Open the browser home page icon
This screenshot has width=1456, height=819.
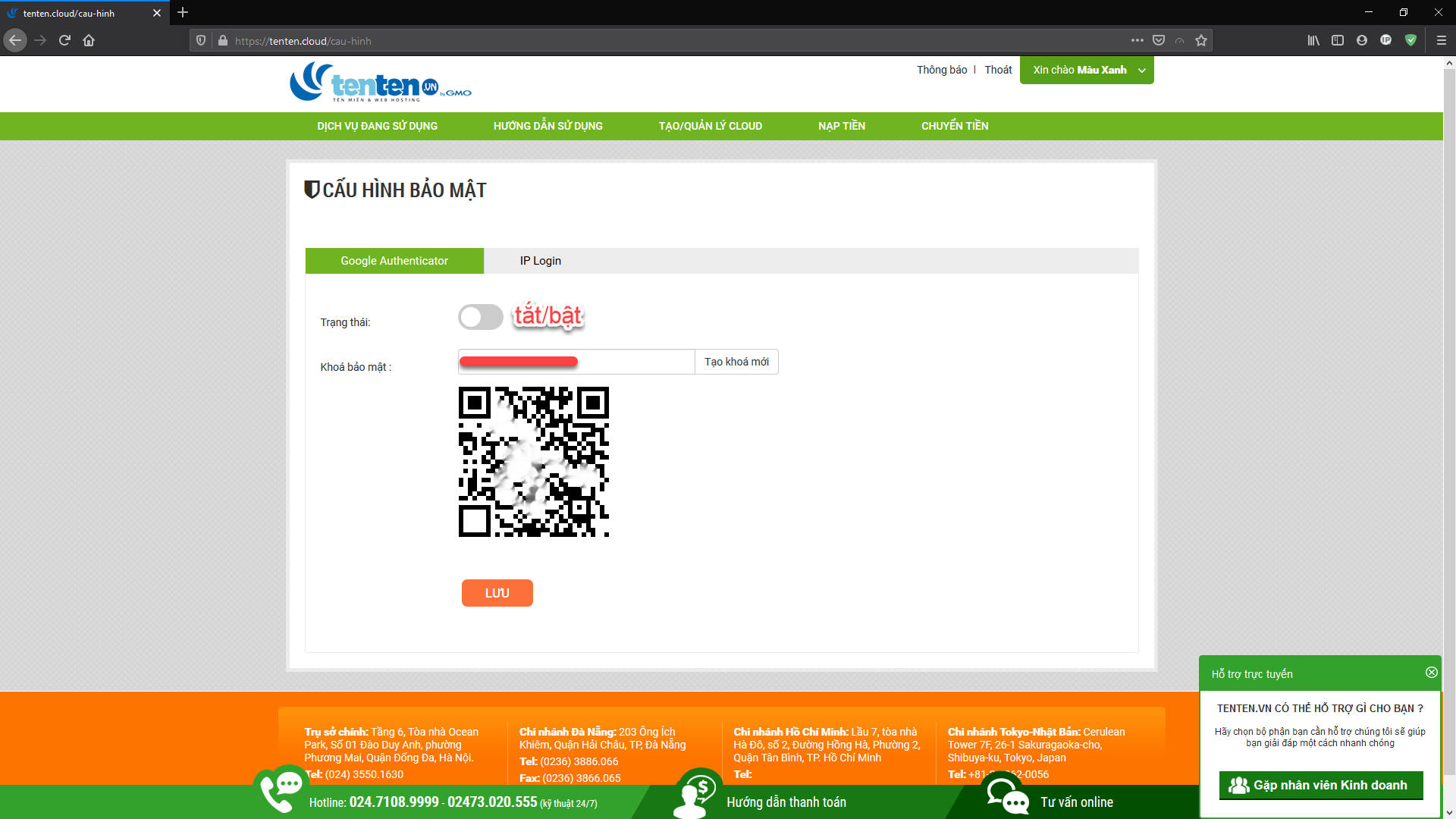point(89,40)
